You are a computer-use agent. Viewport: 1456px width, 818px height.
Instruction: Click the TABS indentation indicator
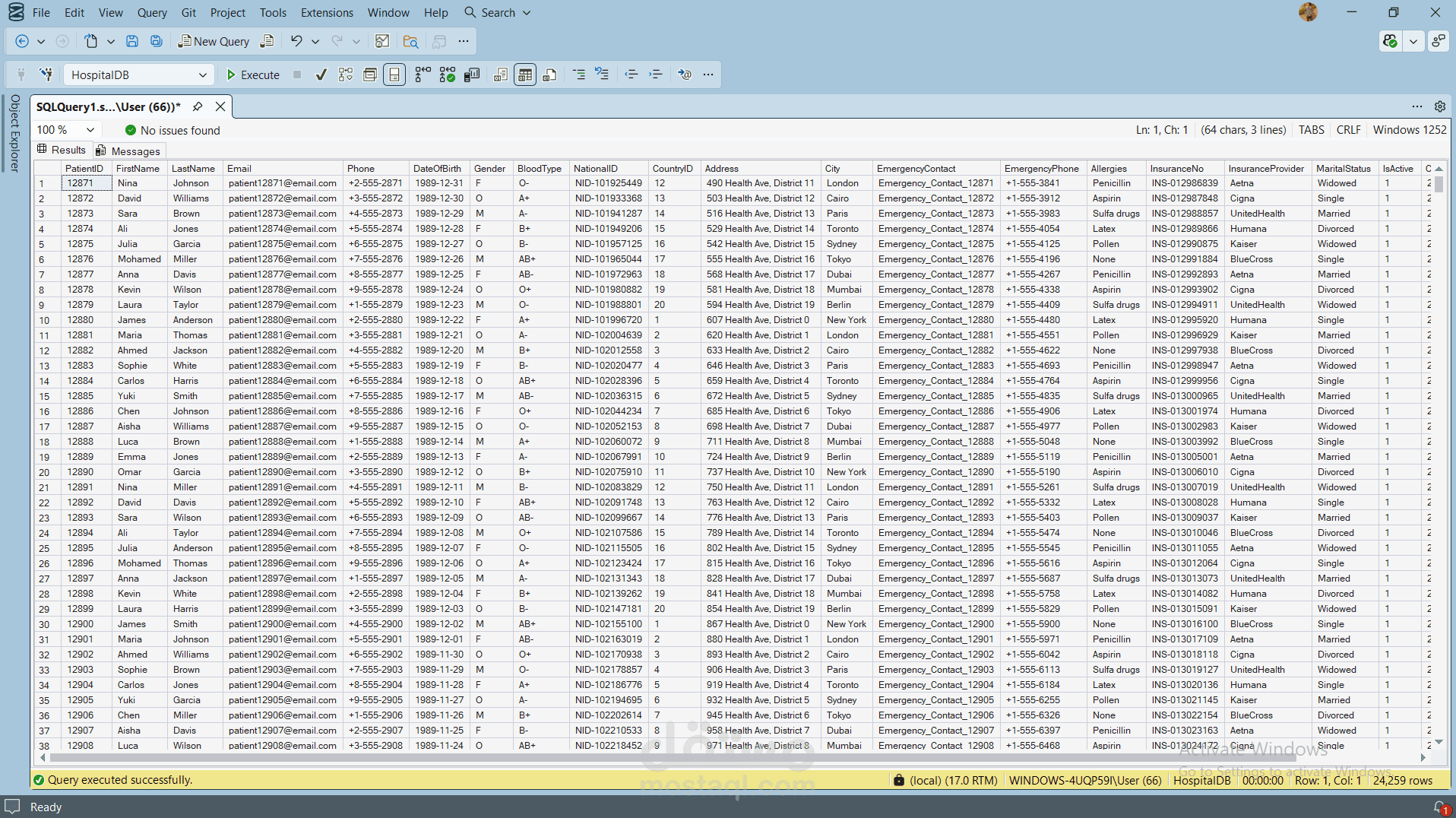[x=1311, y=130]
